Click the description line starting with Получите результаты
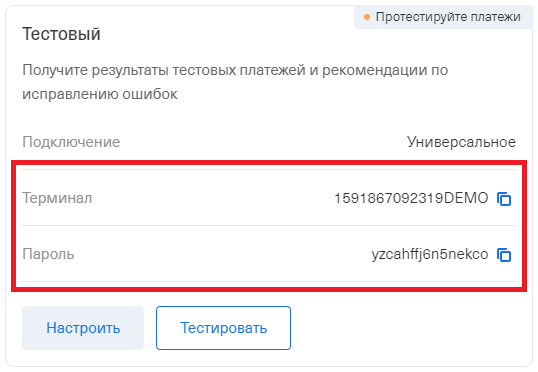Screen dimensions: 538x372 tap(235, 70)
